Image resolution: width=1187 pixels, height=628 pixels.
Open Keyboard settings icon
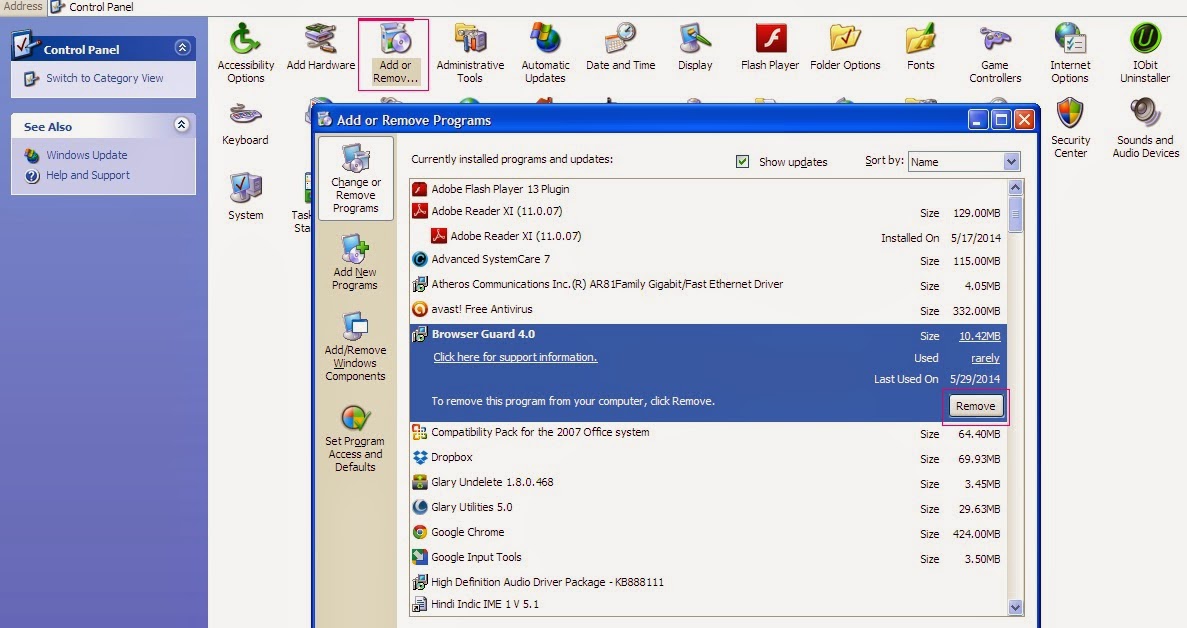click(x=245, y=123)
